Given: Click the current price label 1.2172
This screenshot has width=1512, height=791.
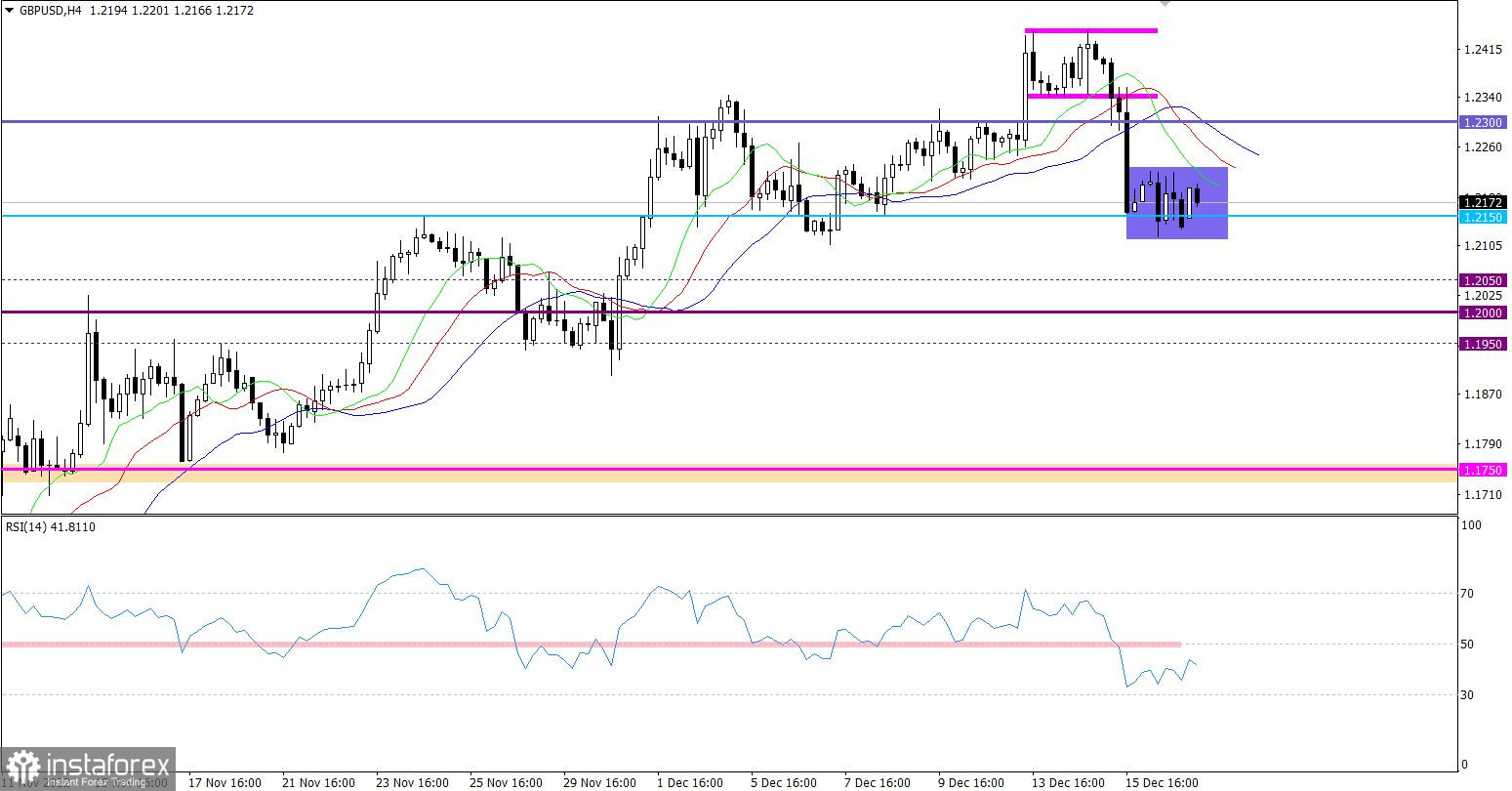Looking at the screenshot, I should pos(1483,202).
